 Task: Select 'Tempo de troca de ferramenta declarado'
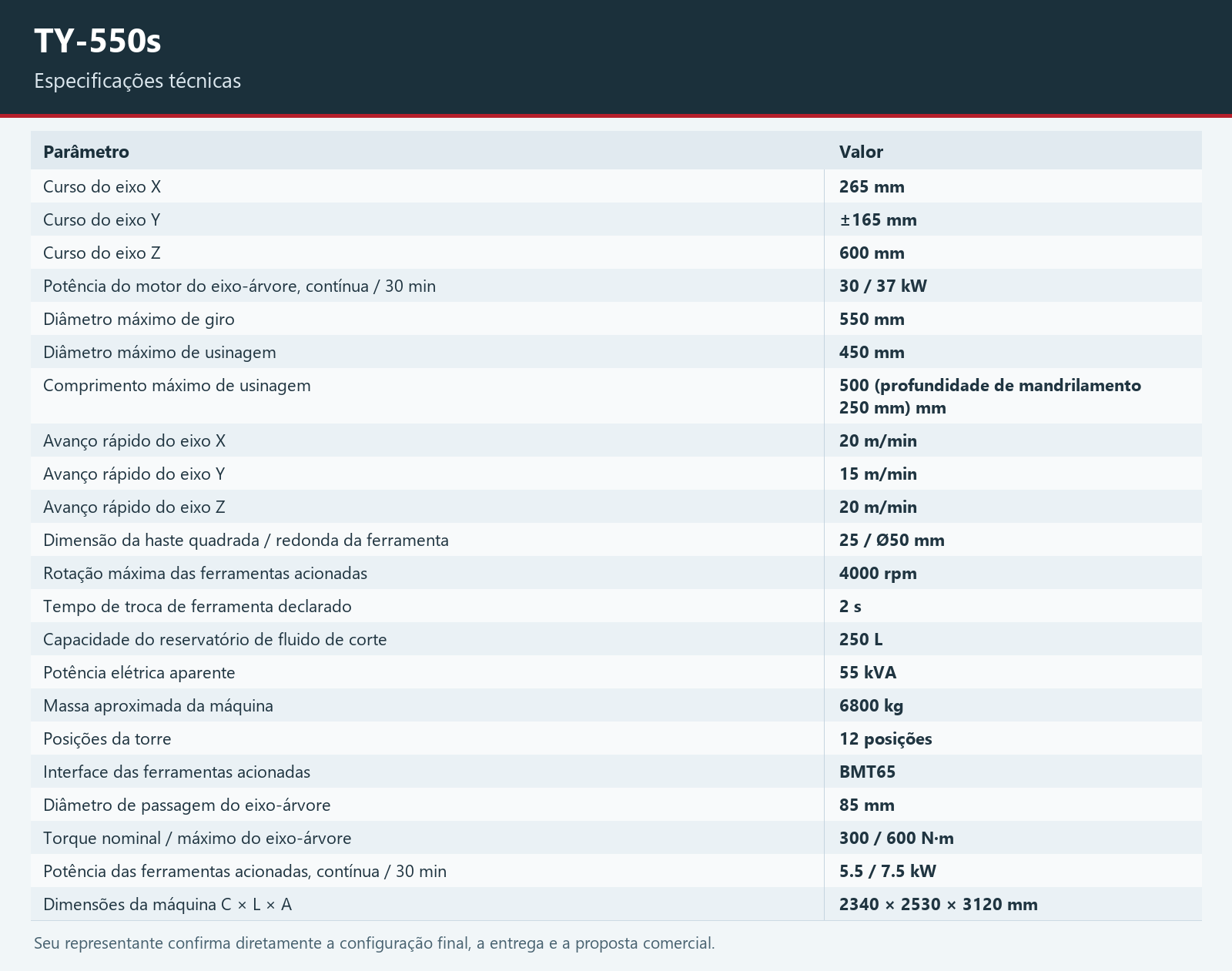(x=197, y=606)
